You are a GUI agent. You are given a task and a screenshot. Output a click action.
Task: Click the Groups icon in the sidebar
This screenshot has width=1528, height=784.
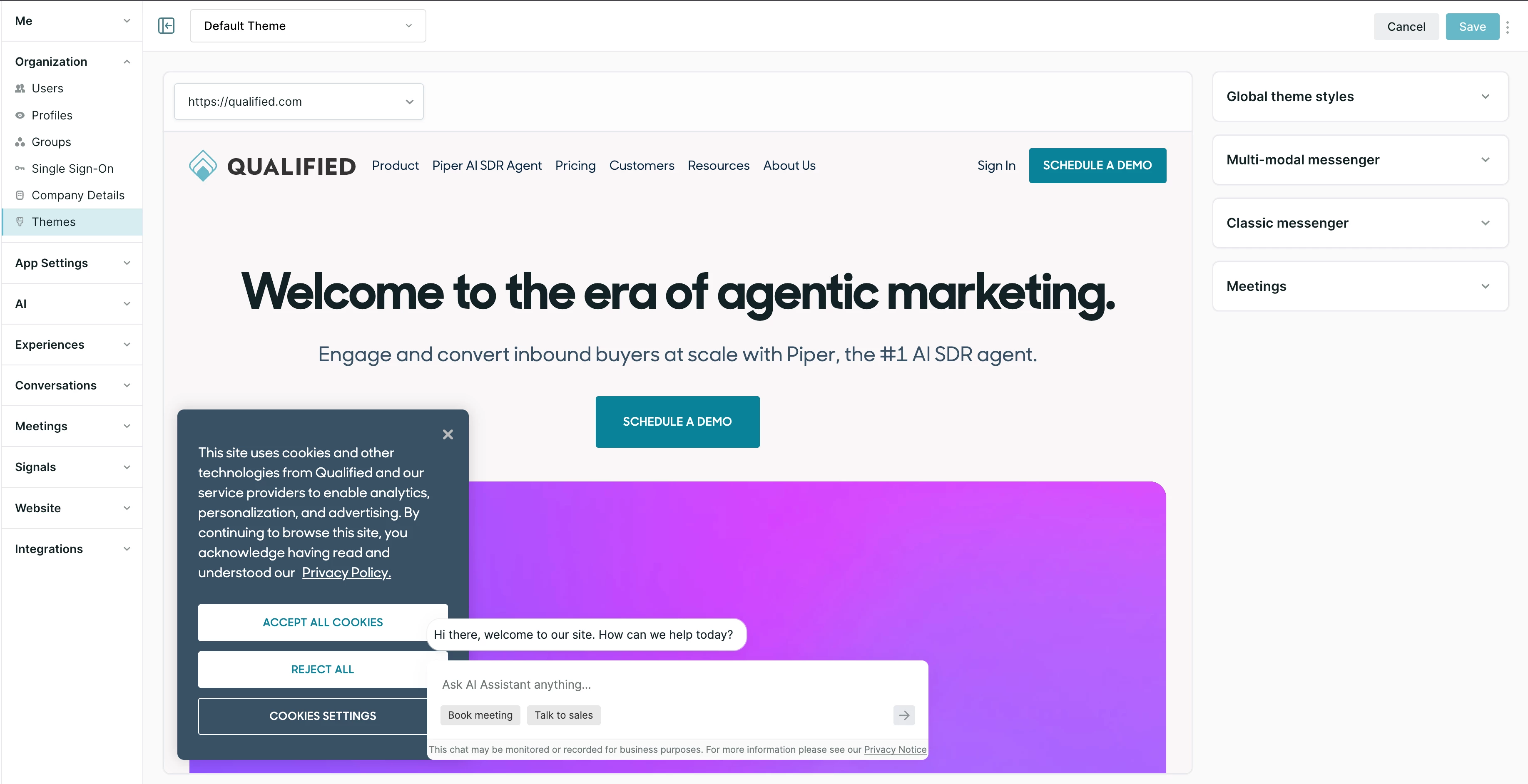20,142
